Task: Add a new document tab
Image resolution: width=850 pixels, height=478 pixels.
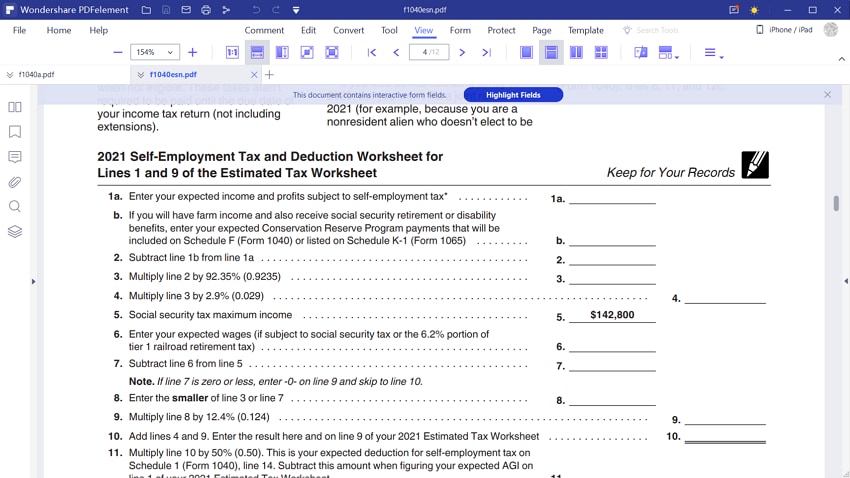Action: coord(269,75)
